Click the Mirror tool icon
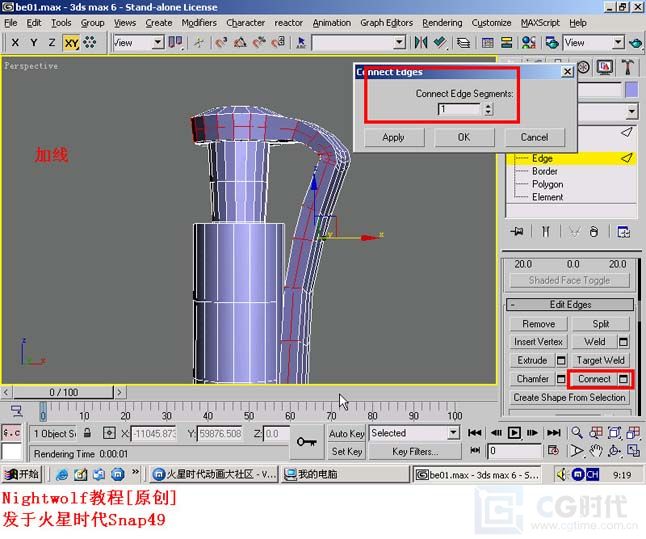The width and height of the screenshot is (646, 539). tap(421, 42)
